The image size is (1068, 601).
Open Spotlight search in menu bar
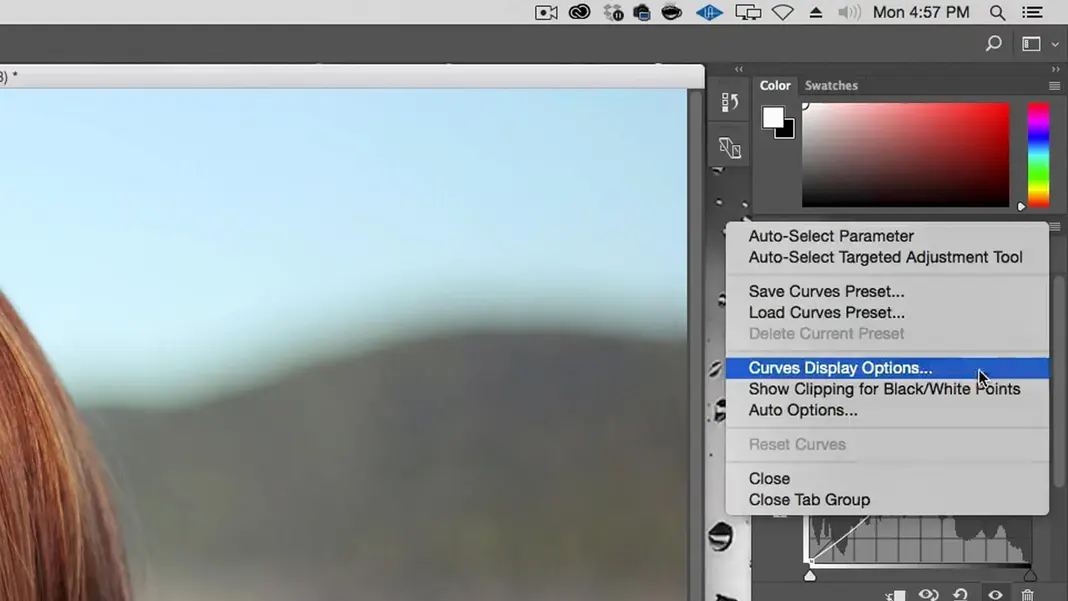point(997,12)
